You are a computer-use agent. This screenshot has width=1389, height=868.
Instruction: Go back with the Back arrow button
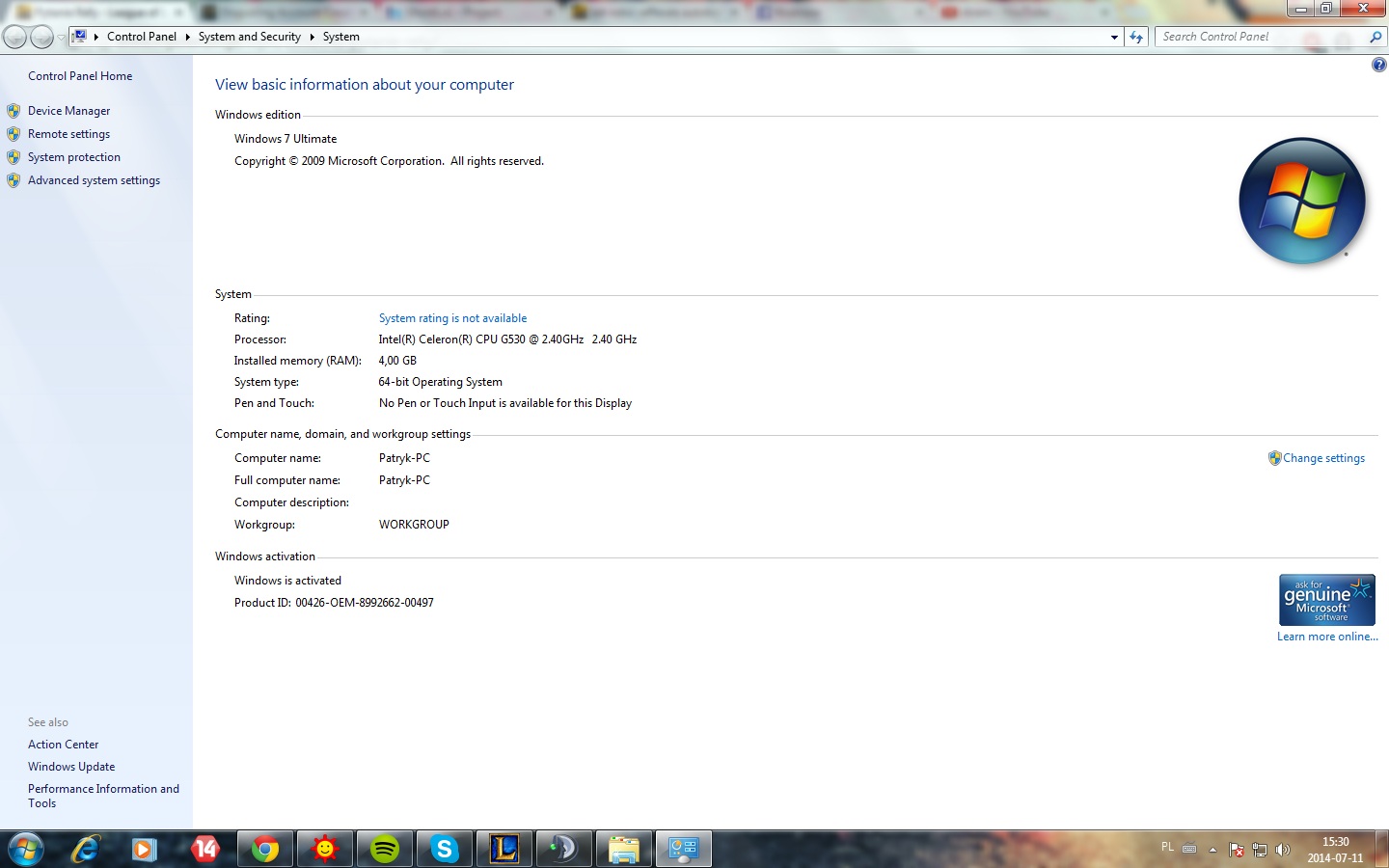coord(15,37)
